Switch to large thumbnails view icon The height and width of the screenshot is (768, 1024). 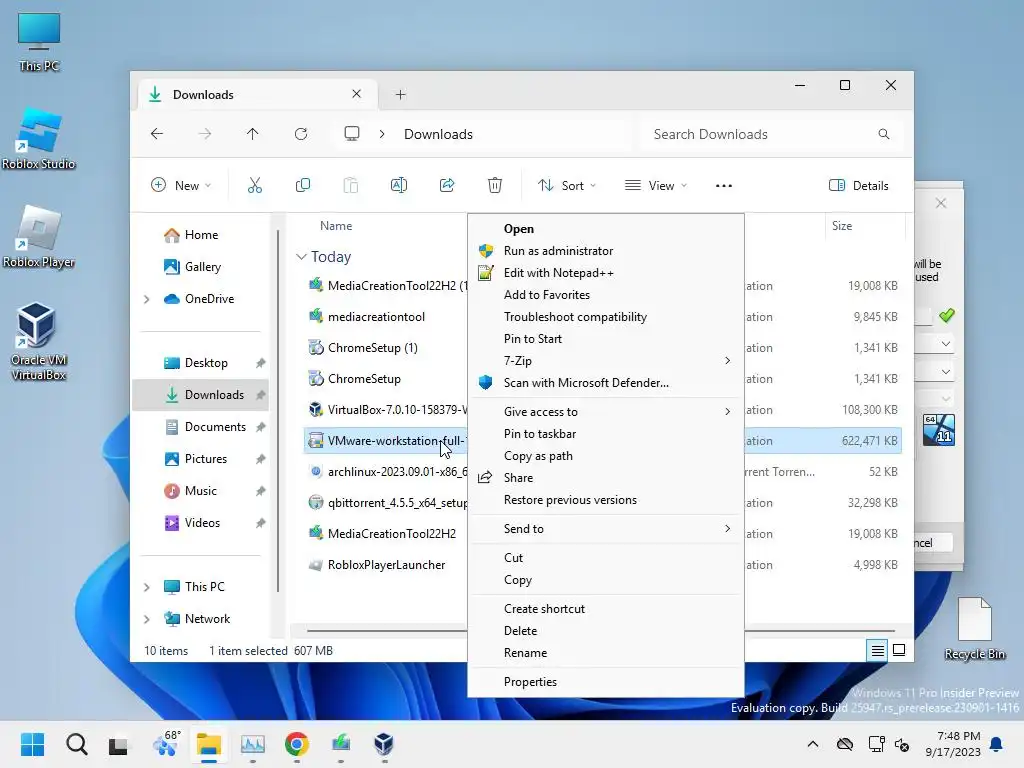pos(899,650)
